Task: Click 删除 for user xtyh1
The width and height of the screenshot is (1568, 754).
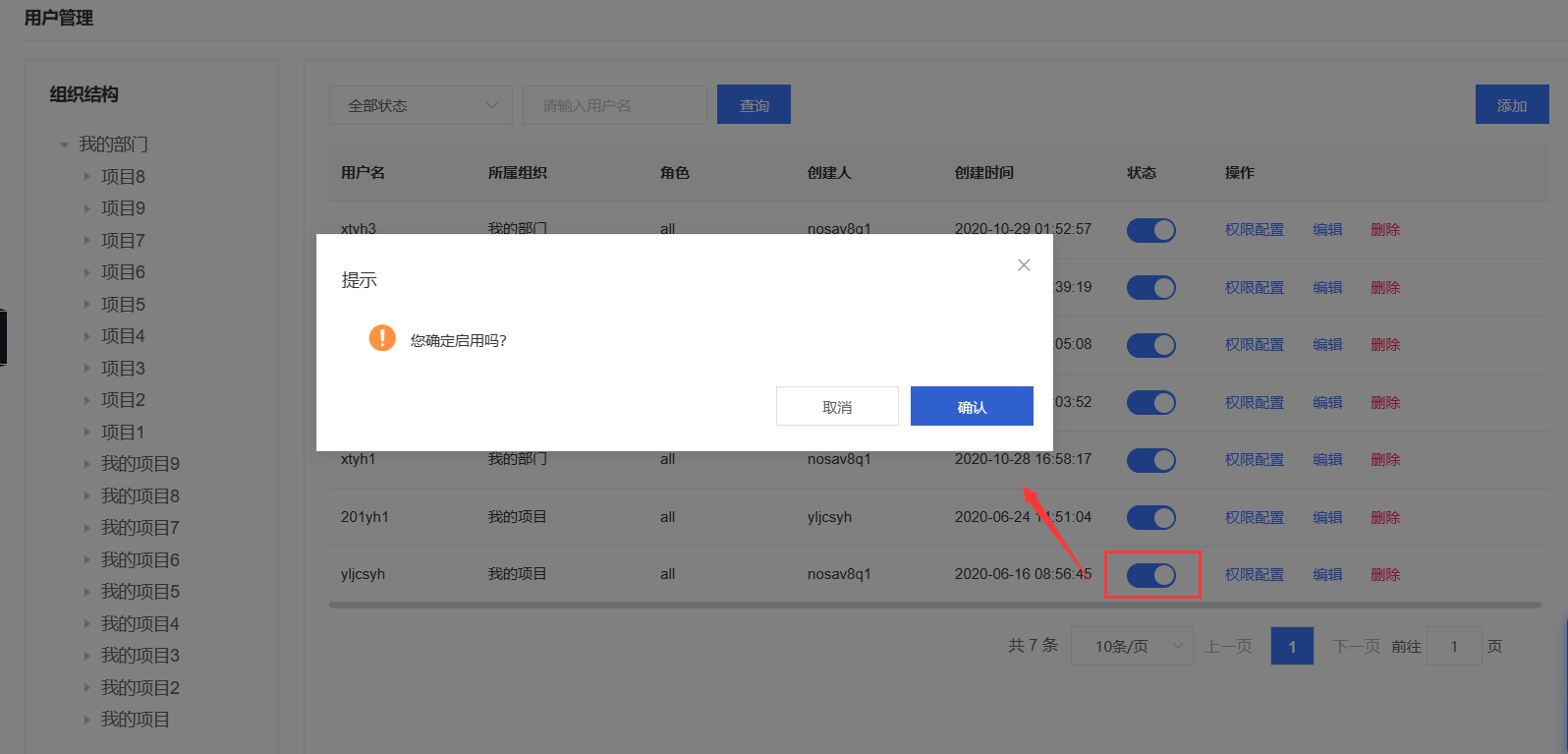Action: 1385,459
